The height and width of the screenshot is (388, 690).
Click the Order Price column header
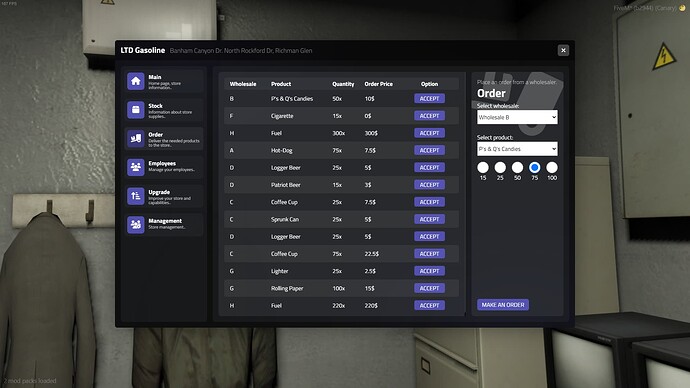click(378, 84)
